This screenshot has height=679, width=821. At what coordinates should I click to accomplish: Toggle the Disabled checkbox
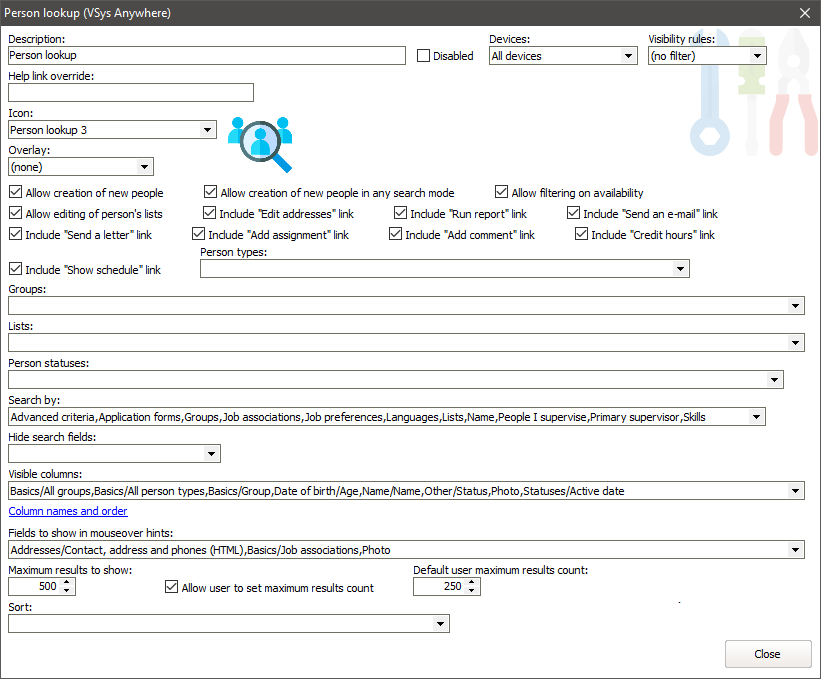coord(424,56)
